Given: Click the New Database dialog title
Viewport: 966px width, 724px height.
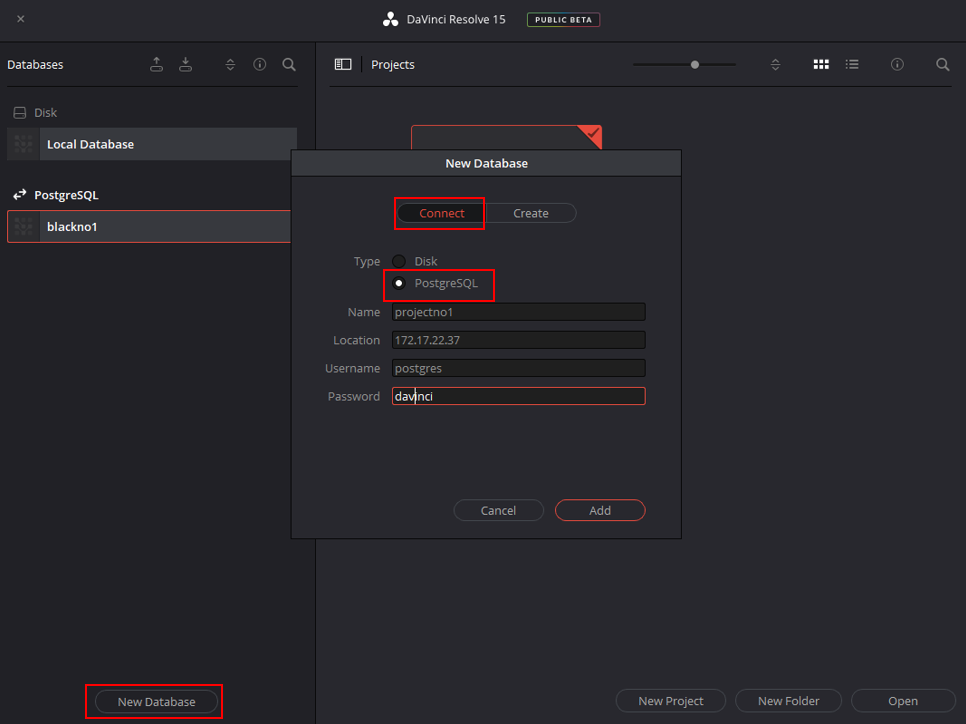Looking at the screenshot, I should 487,163.
